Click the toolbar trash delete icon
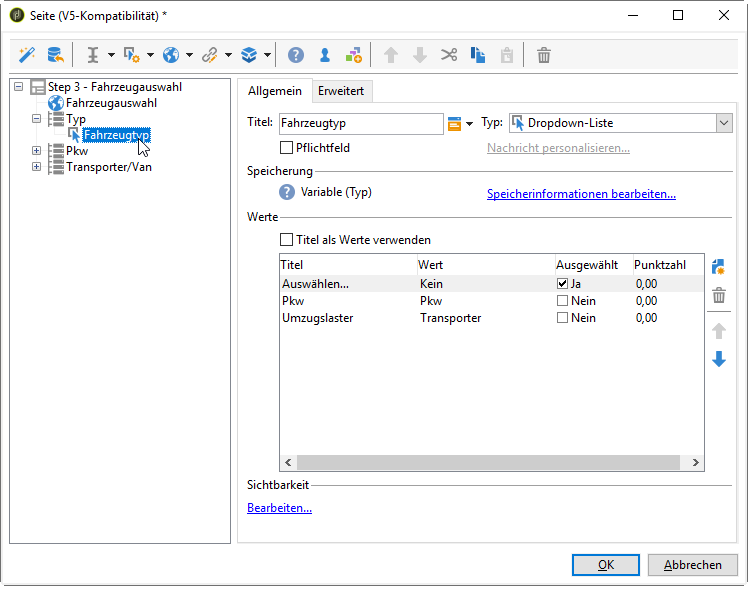 click(544, 55)
